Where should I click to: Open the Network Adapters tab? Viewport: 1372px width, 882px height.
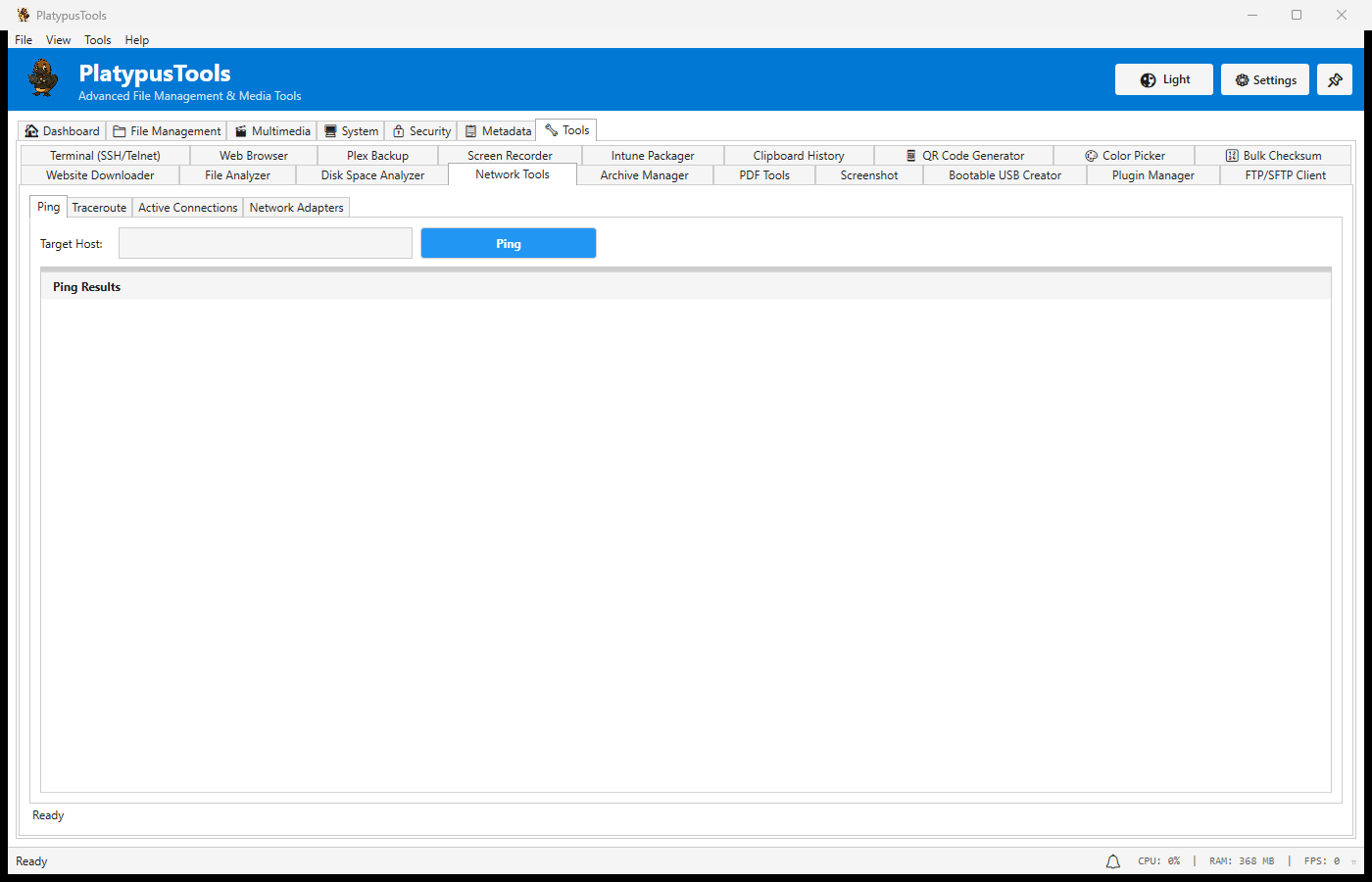(296, 207)
